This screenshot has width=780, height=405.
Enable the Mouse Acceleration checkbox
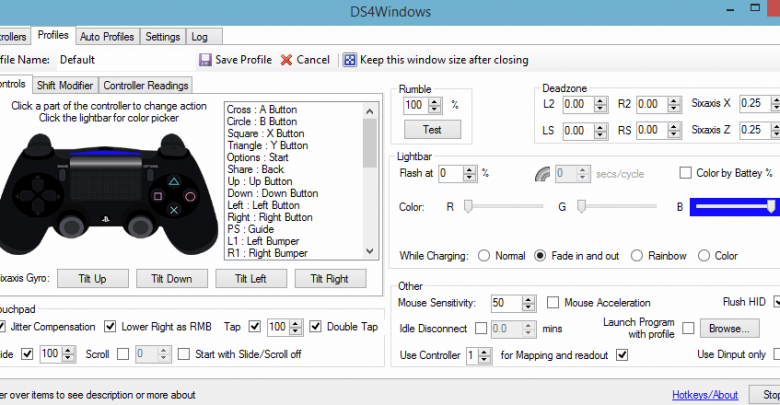(553, 303)
